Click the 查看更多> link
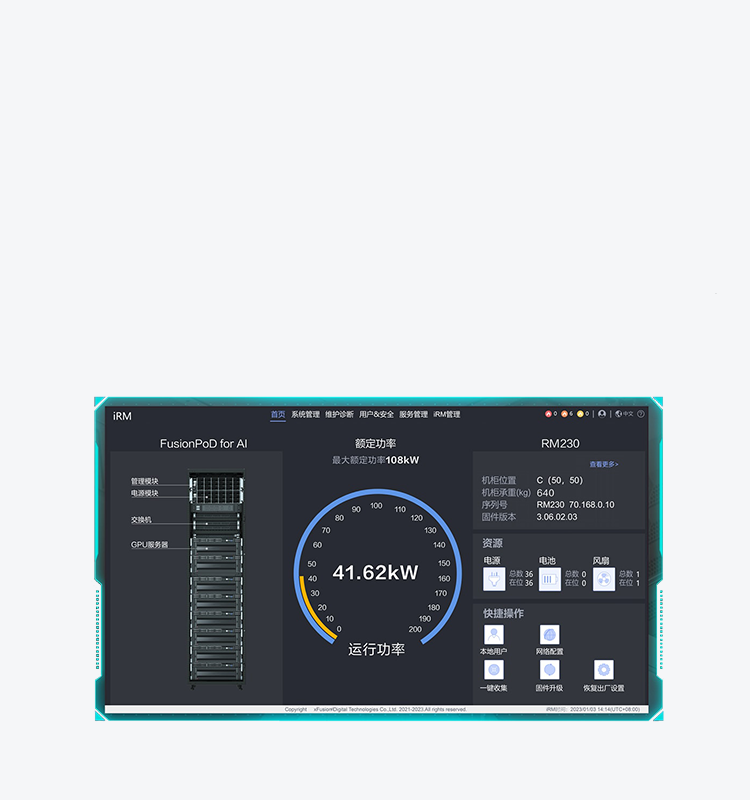Viewport: 750px width, 800px height. pyautogui.click(x=603, y=464)
